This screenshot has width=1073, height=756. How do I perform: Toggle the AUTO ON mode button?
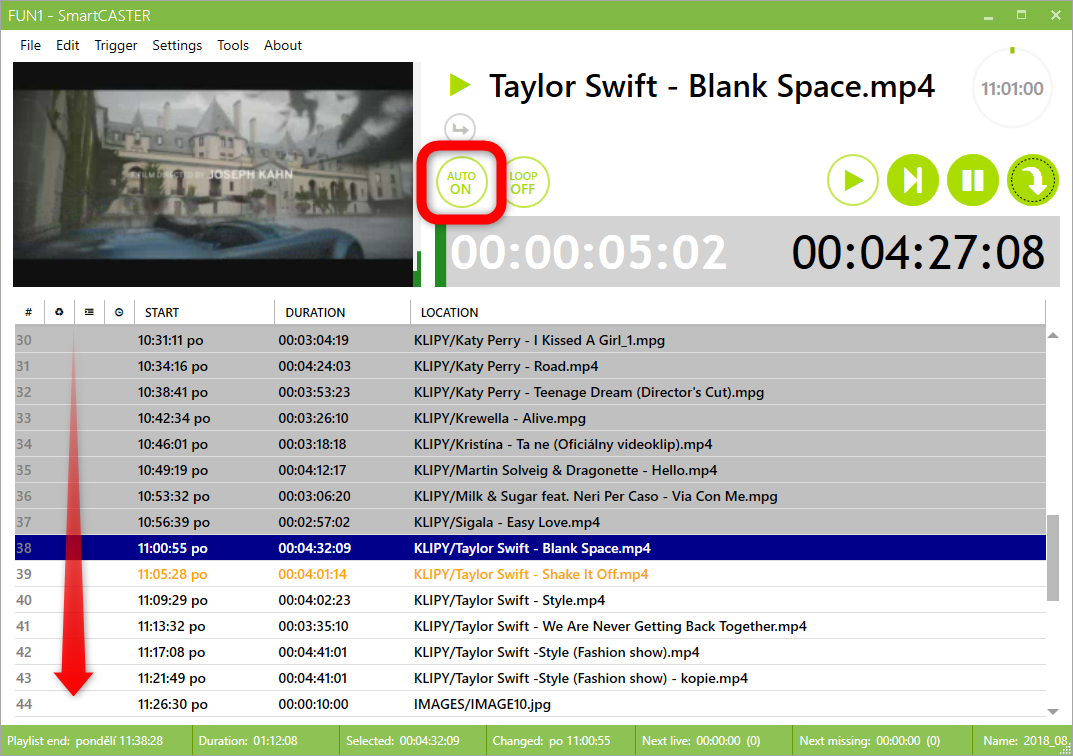[x=461, y=182]
